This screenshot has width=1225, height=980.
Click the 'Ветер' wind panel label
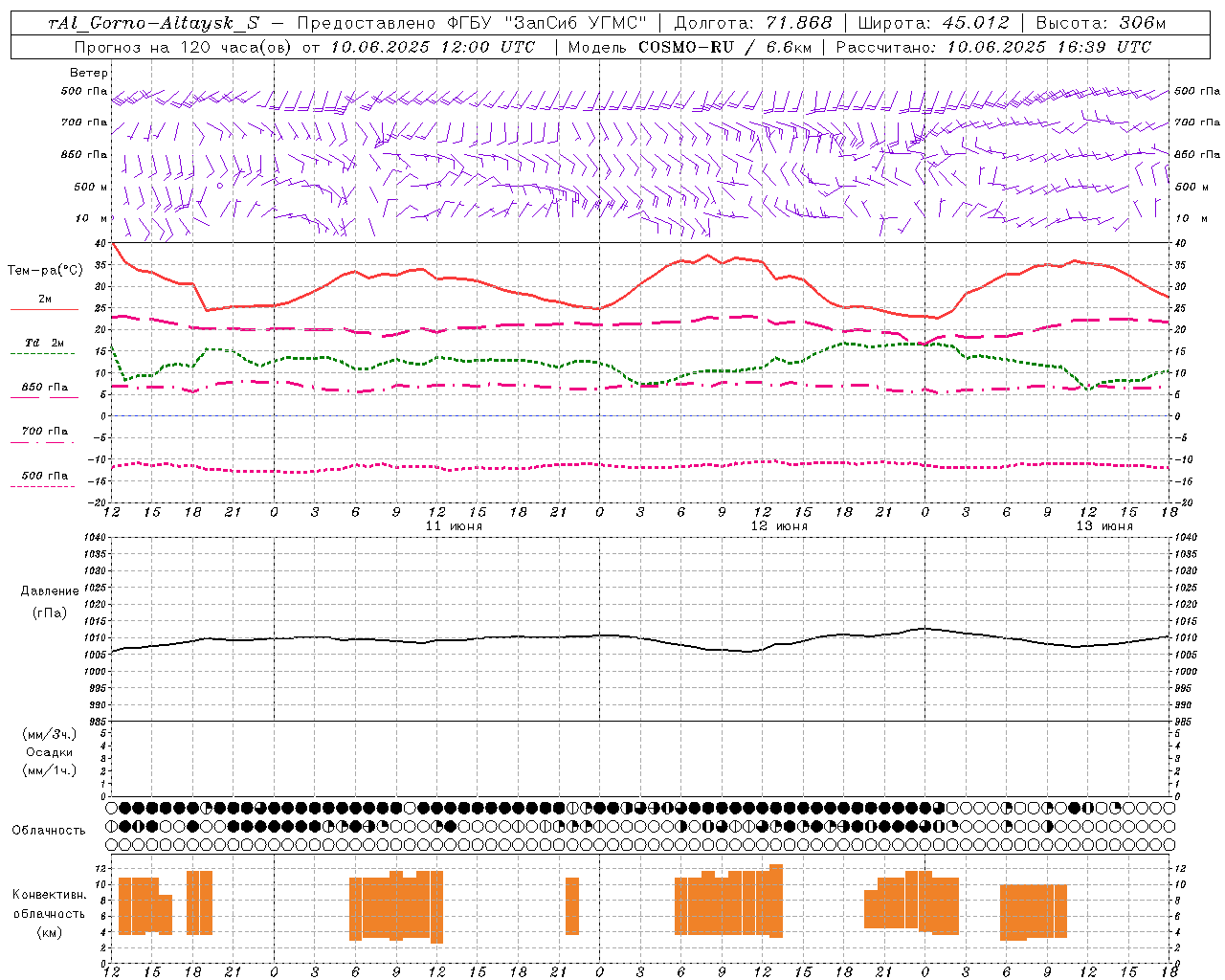click(89, 73)
